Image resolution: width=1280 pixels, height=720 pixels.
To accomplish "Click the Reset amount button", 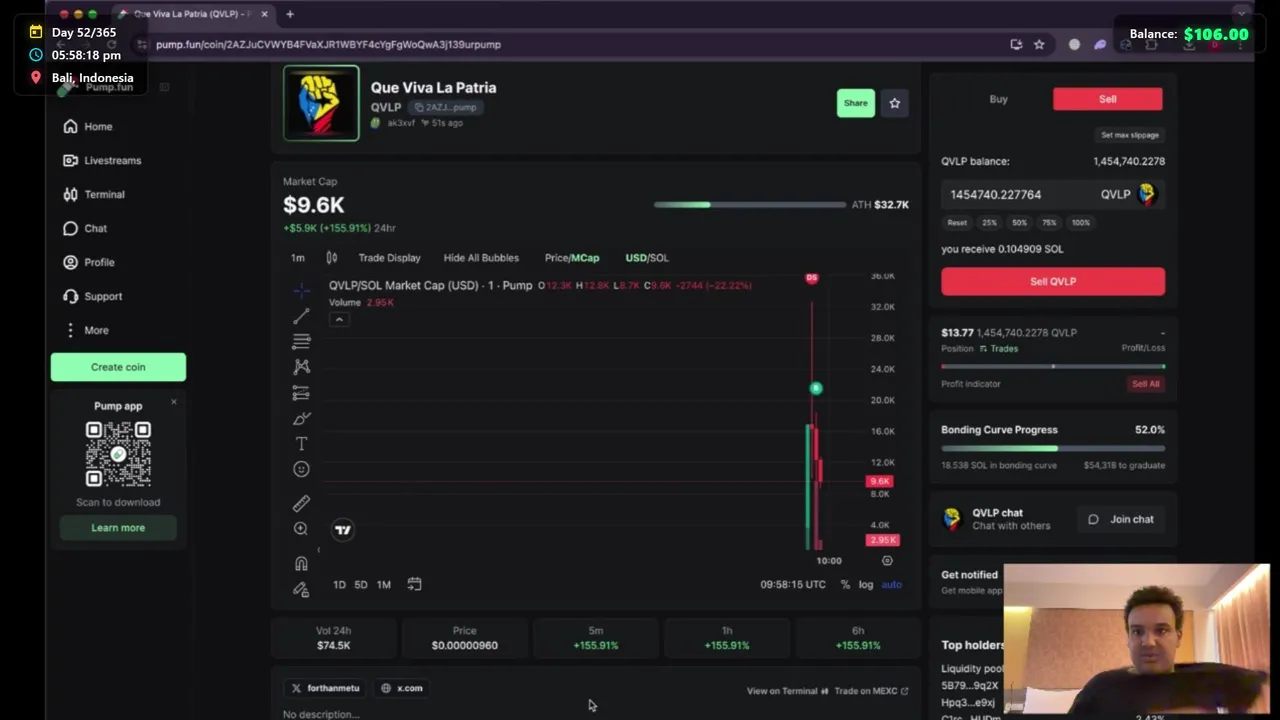I will [x=957, y=223].
